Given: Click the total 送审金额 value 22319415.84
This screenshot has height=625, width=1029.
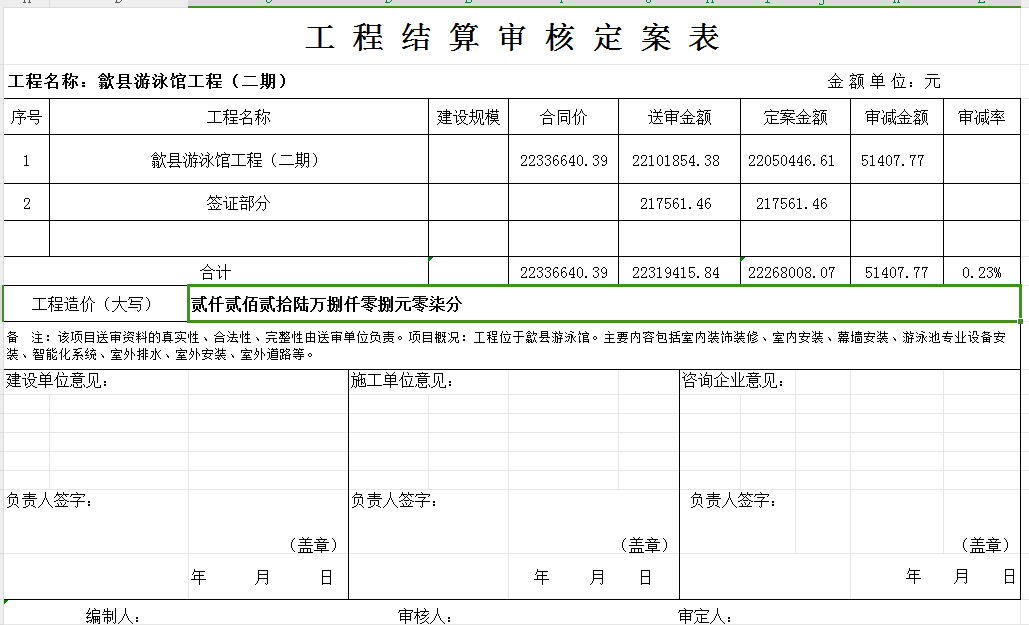Looking at the screenshot, I should tap(676, 272).
